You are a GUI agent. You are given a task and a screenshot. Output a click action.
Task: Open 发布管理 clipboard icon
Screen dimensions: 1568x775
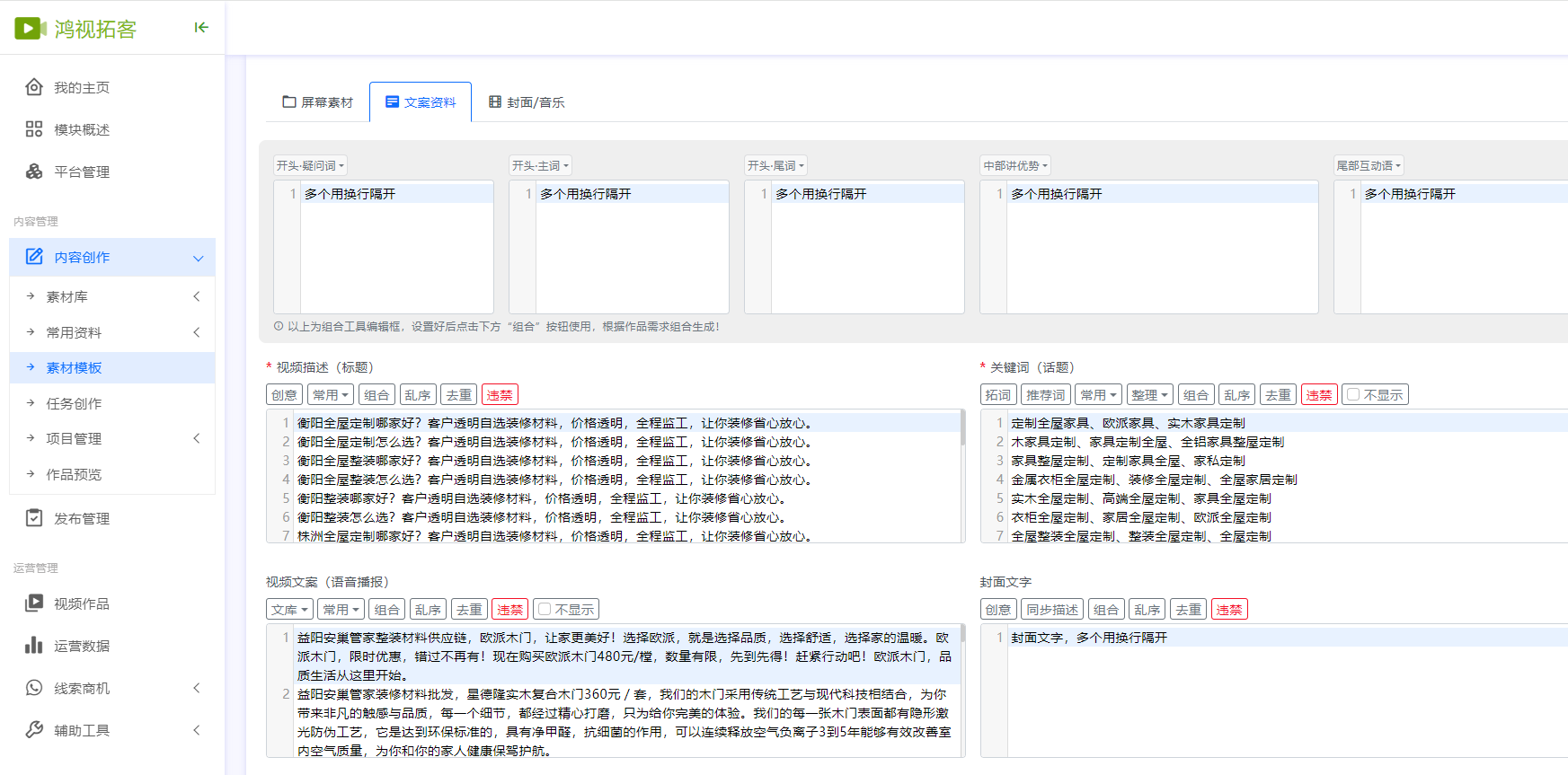coord(34,518)
